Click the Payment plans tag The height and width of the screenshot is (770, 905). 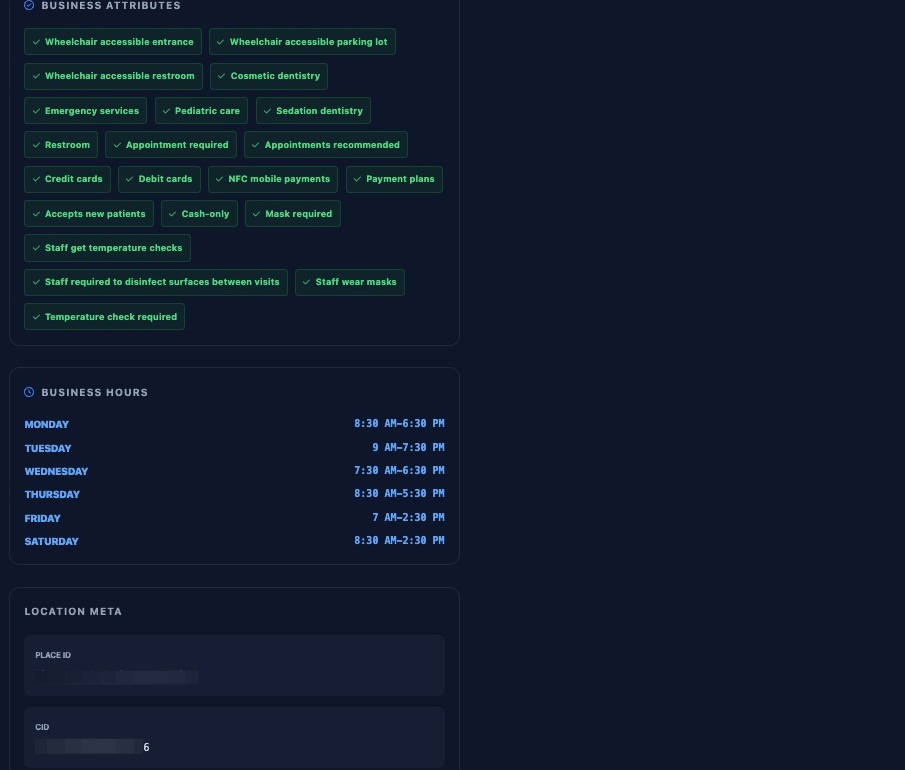(394, 179)
